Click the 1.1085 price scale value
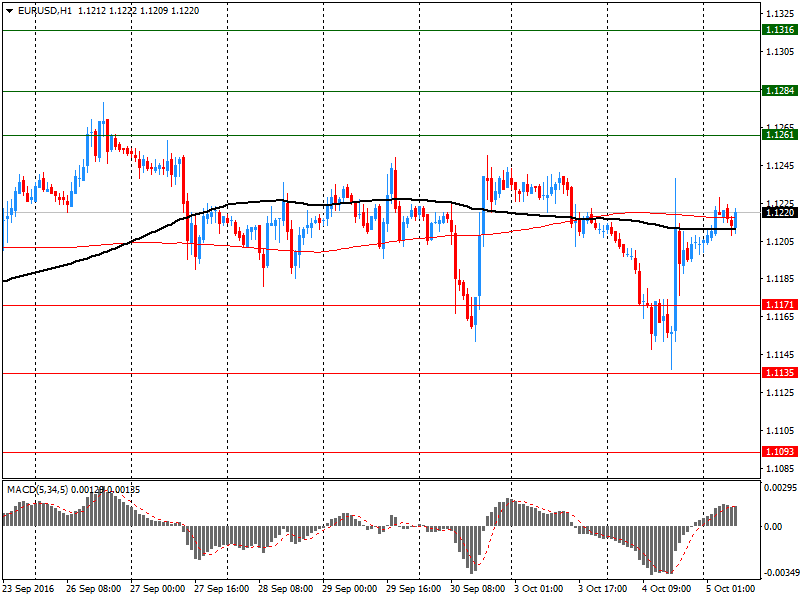800x600 pixels. (x=780, y=468)
